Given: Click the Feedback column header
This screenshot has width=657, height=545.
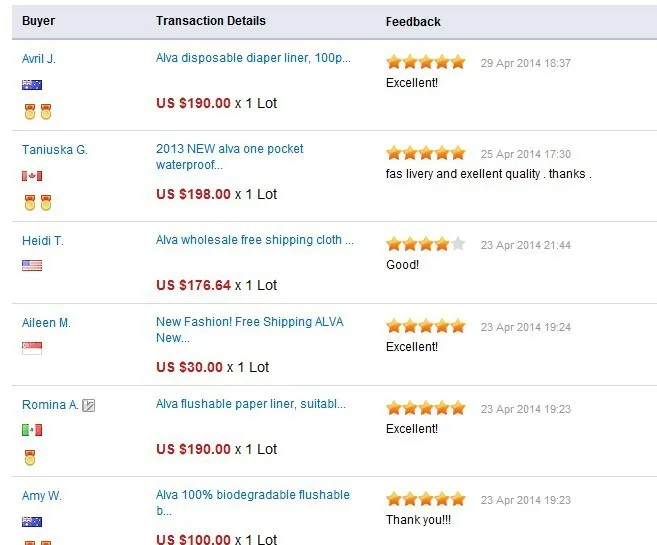Looking at the screenshot, I should pos(413,22).
